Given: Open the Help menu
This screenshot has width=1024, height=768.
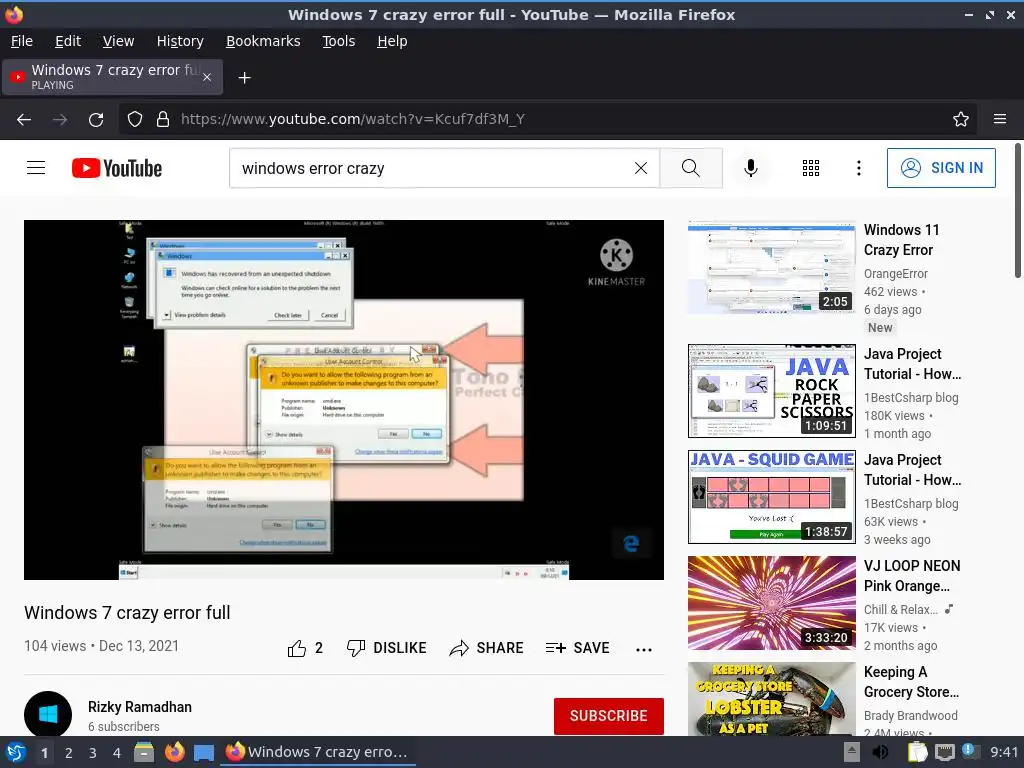Looking at the screenshot, I should pos(392,41).
